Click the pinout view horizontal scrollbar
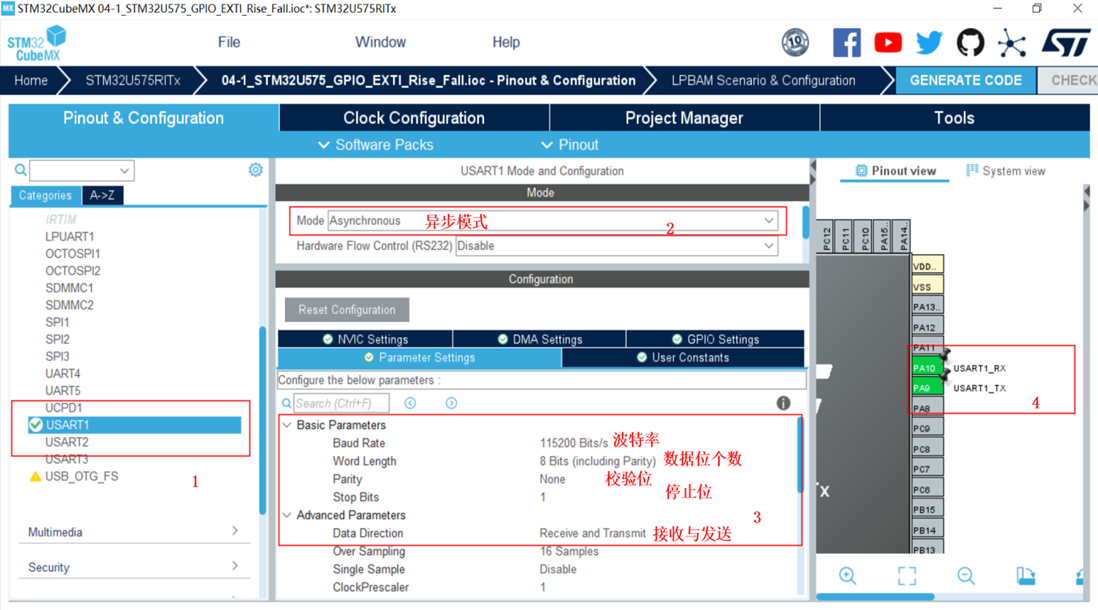Image resolution: width=1098 pixels, height=610 pixels. pyautogui.click(x=875, y=597)
